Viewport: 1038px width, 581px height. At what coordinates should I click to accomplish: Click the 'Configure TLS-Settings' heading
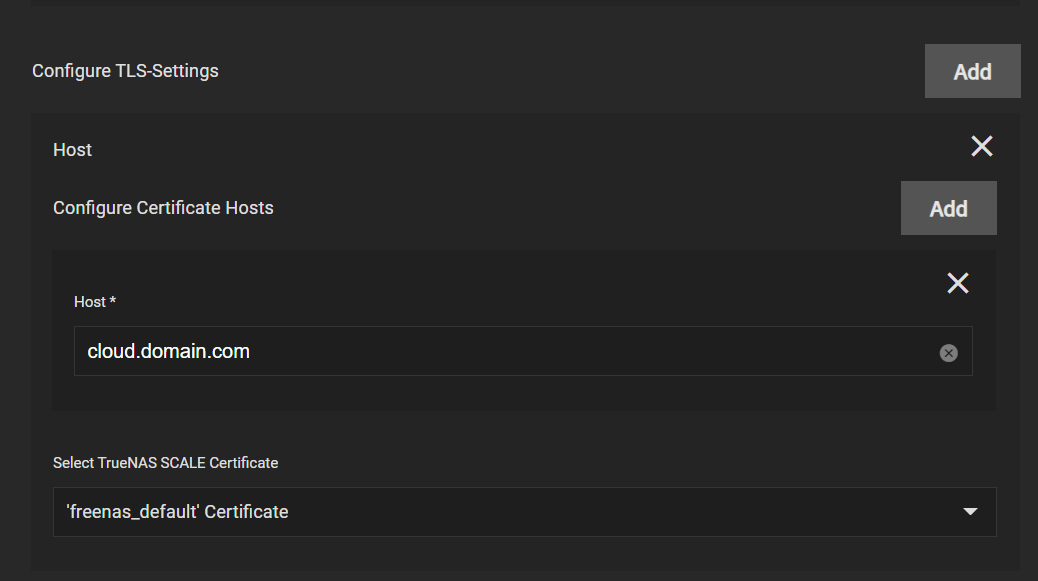125,71
